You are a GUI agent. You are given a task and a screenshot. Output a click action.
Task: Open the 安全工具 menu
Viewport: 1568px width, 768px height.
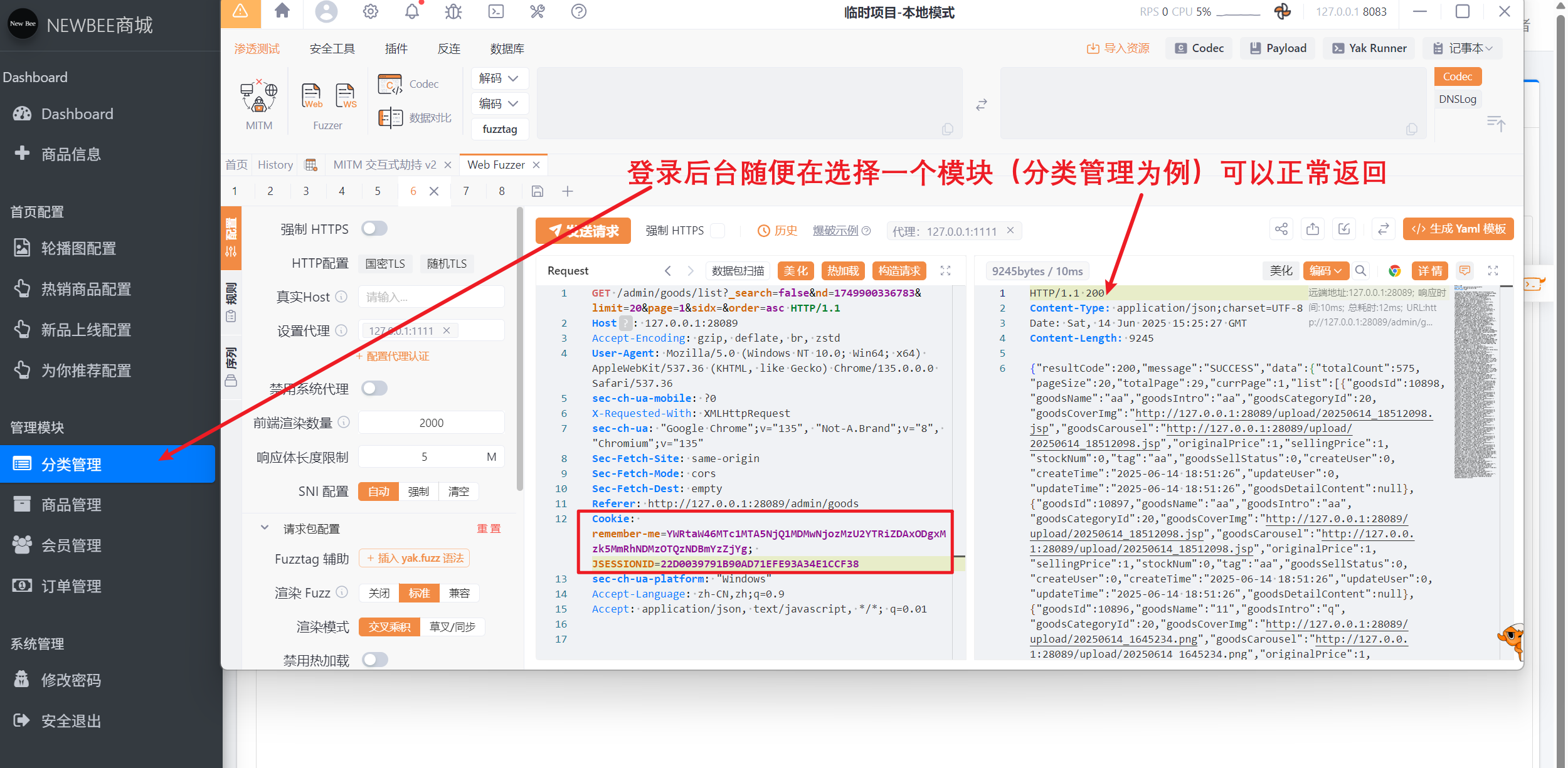[x=332, y=49]
